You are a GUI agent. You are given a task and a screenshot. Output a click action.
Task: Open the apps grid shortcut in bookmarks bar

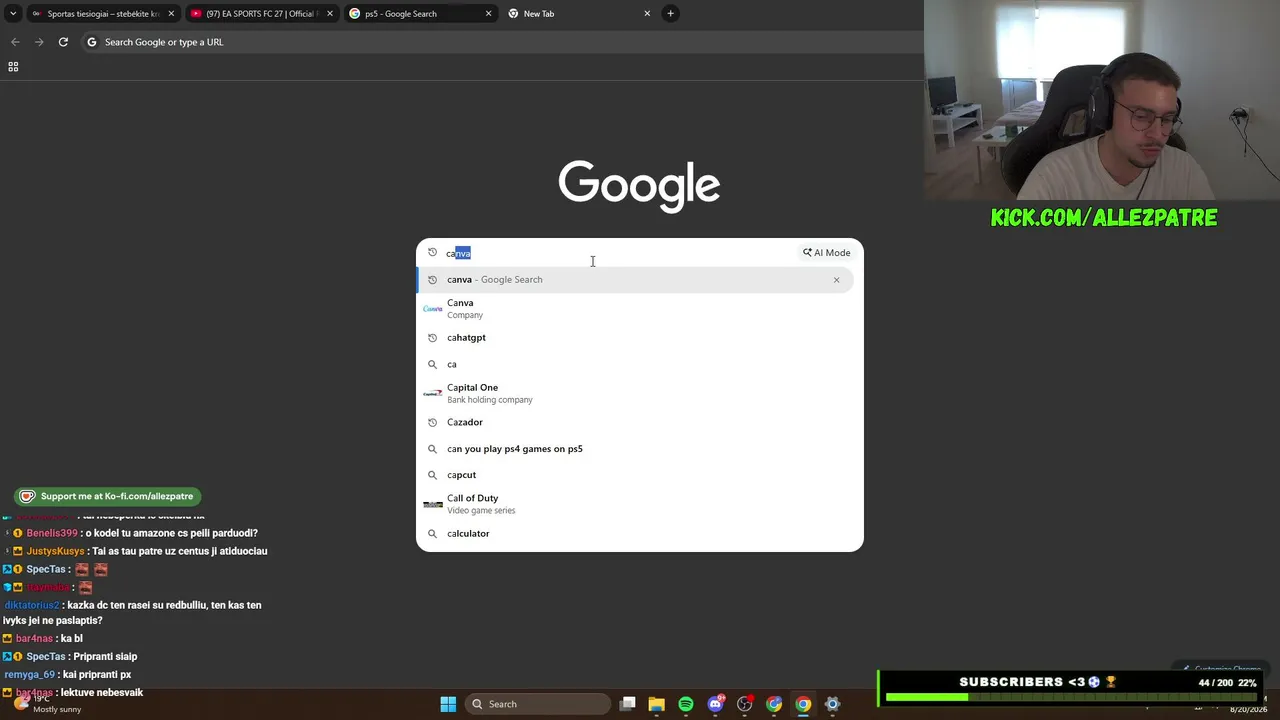click(13, 67)
